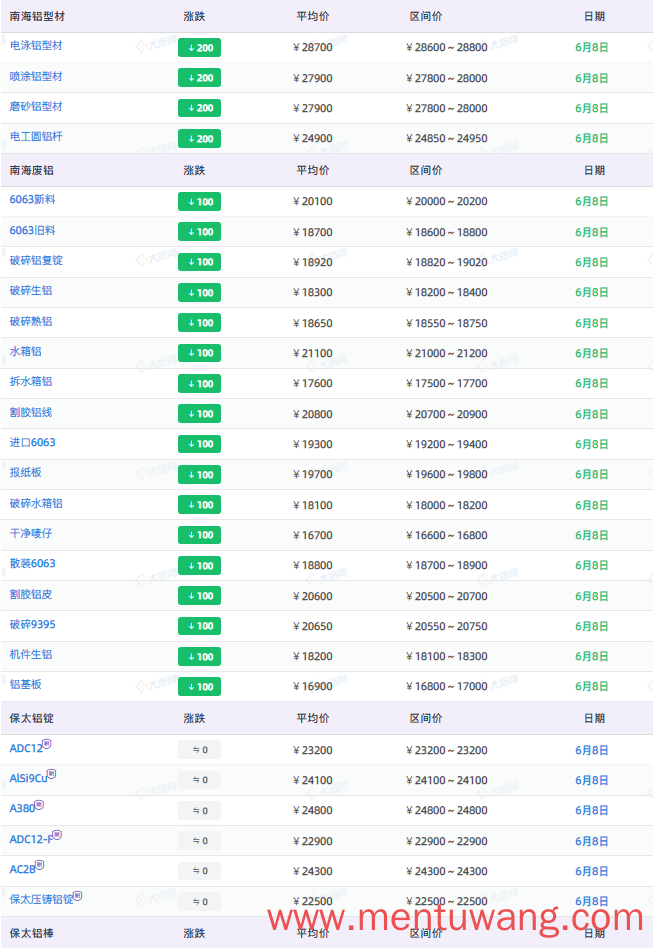Click the 6月8日 date for ADC12
The width and height of the screenshot is (653, 948).
click(x=591, y=750)
